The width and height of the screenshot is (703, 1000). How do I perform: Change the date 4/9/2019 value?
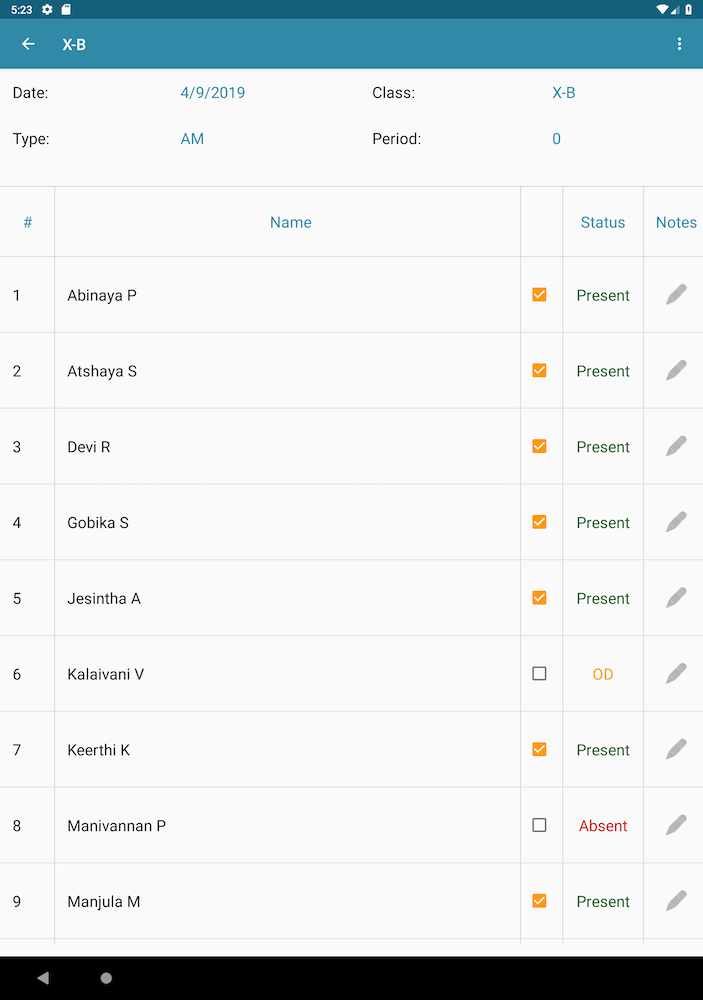[212, 93]
